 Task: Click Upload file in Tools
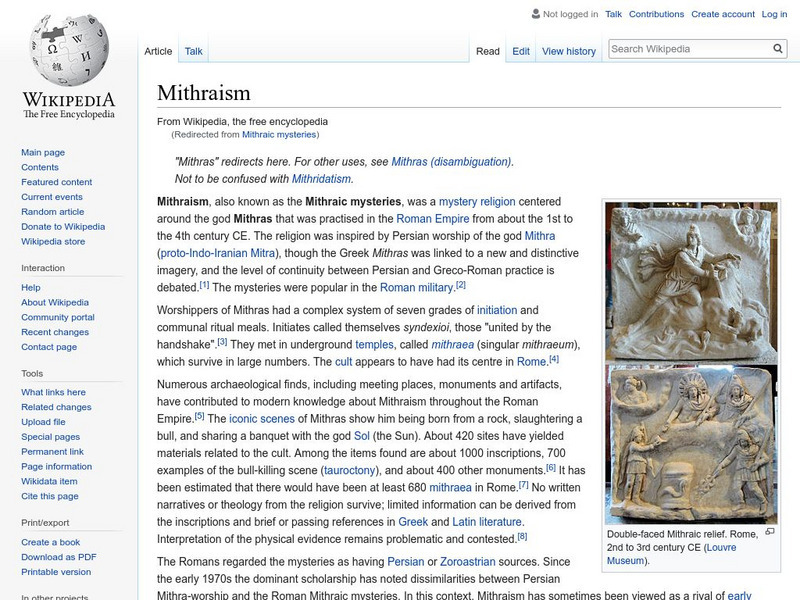click(43, 421)
